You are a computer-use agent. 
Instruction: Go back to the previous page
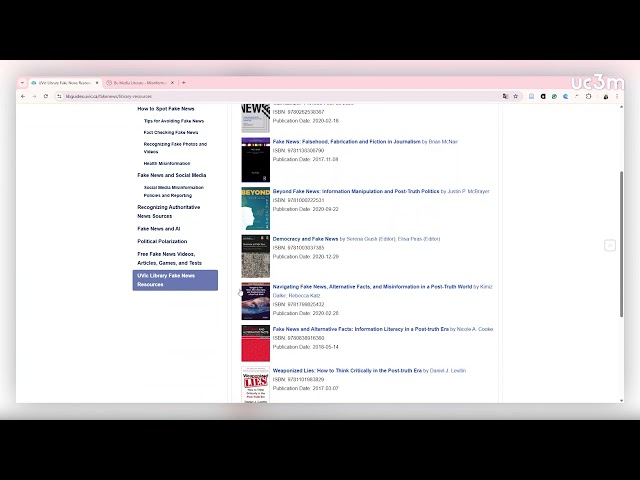(23, 96)
